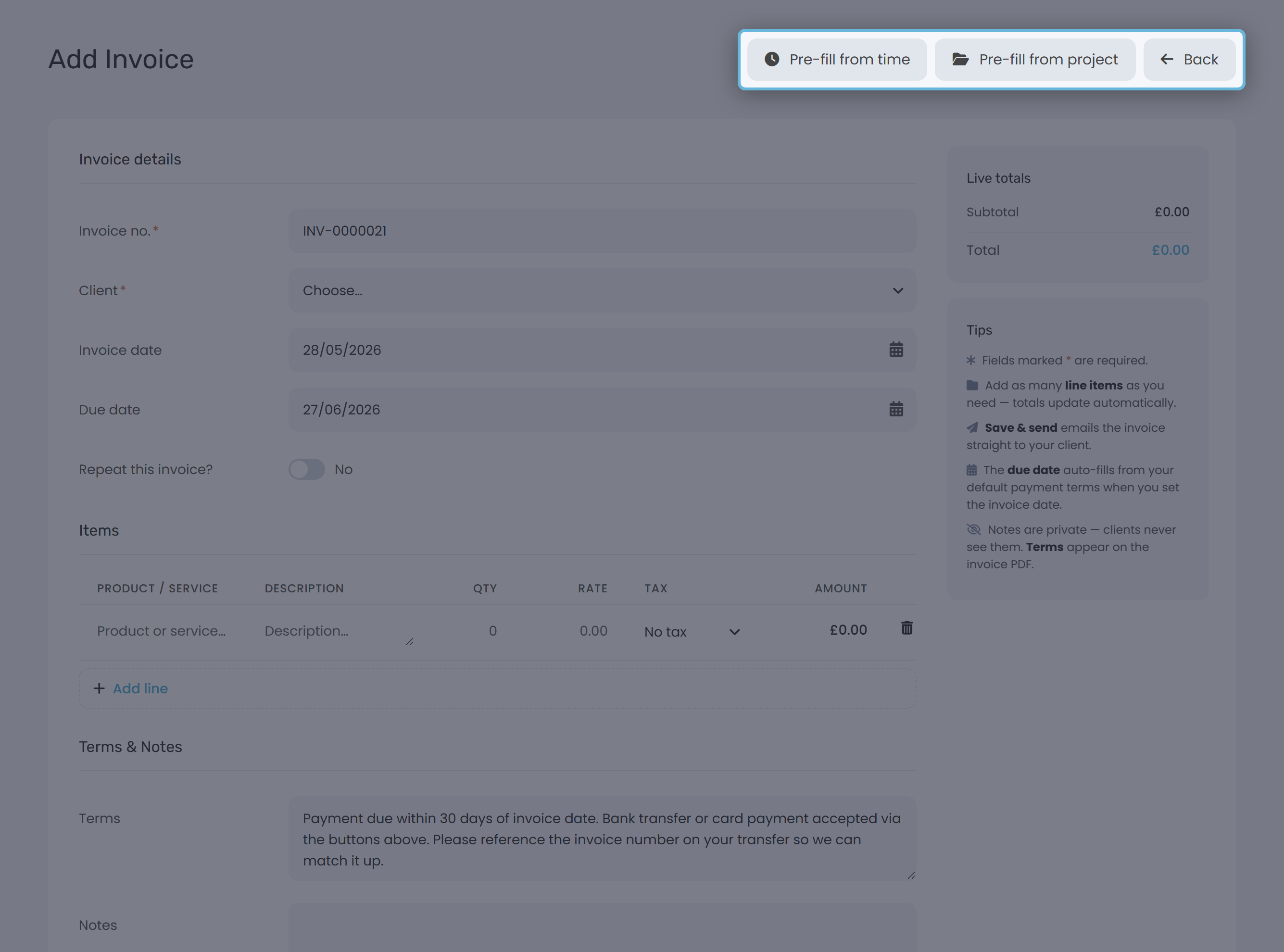
Task: Click the Rate field showing 0.00
Action: (x=567, y=631)
